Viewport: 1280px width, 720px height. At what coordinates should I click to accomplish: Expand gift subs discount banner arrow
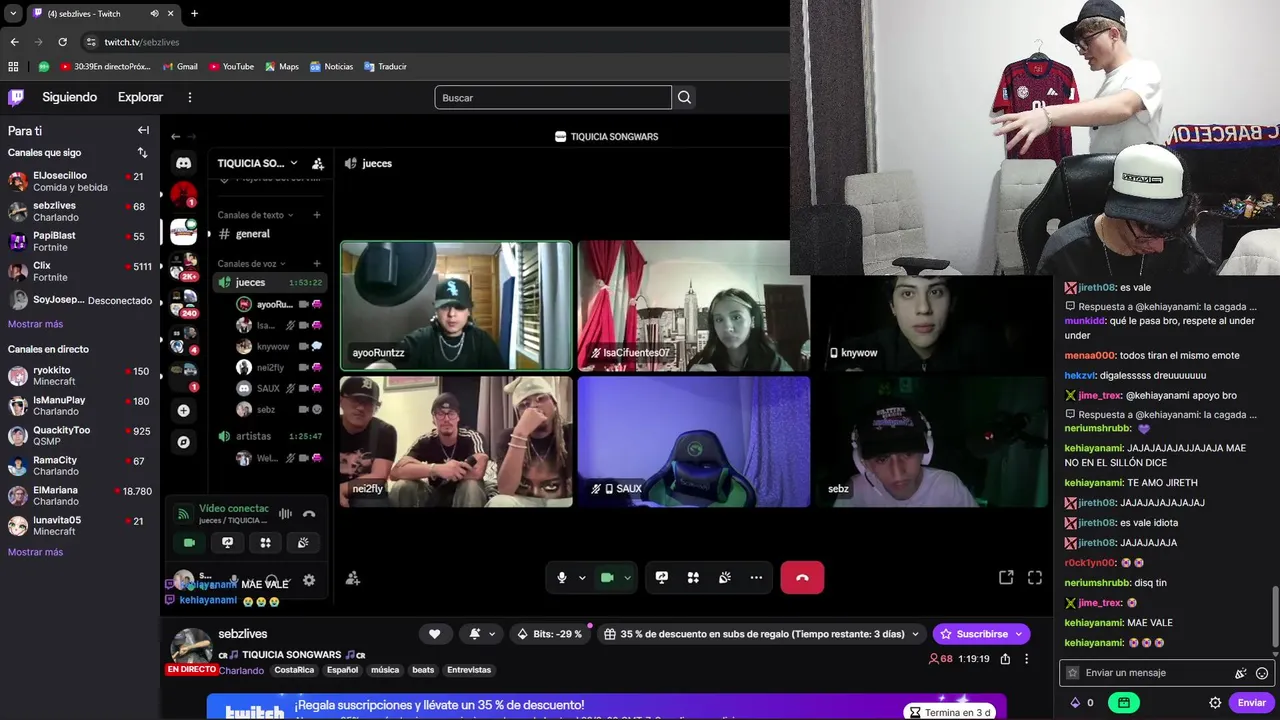tap(913, 634)
